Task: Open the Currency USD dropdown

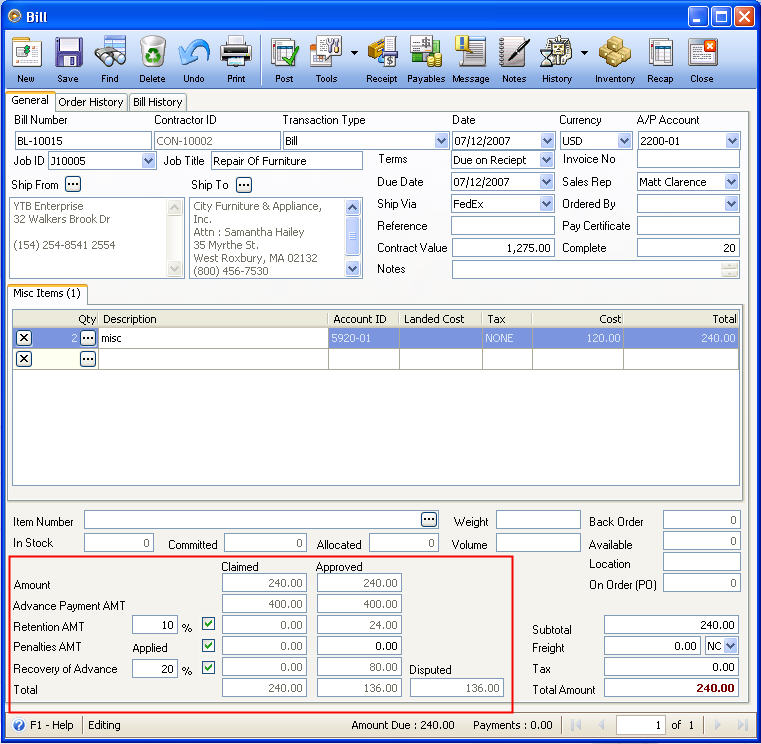Action: (624, 141)
